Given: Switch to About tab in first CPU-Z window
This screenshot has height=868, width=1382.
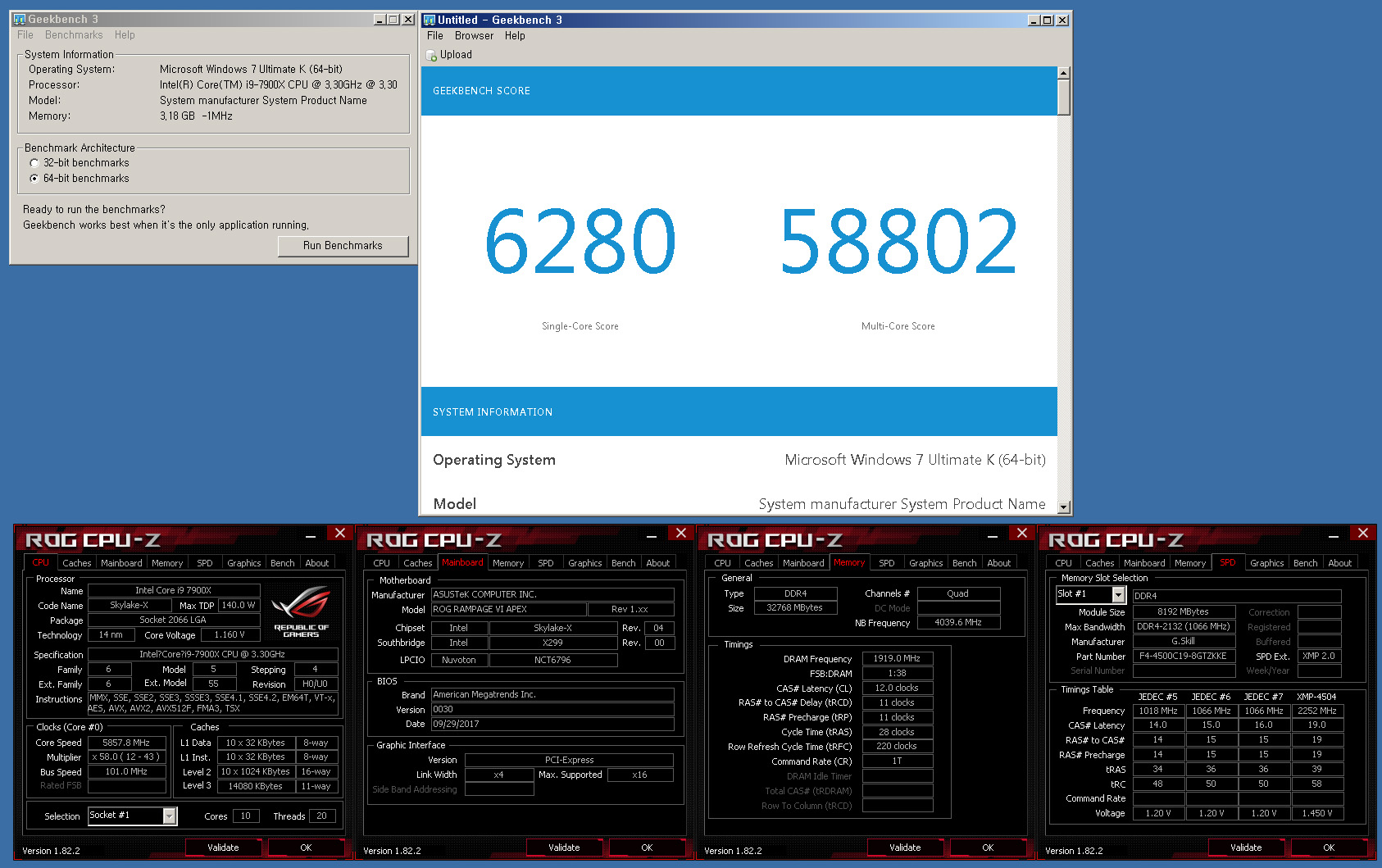Looking at the screenshot, I should pos(317,563).
